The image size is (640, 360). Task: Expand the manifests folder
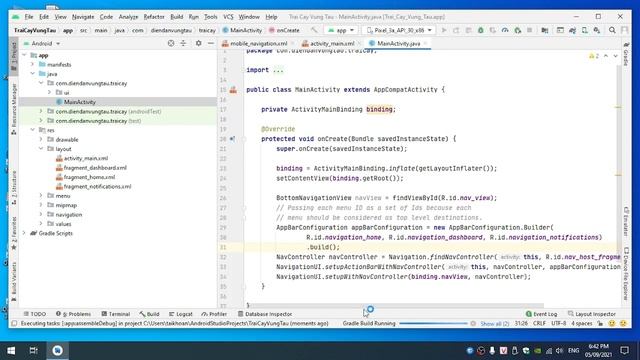coord(33,64)
